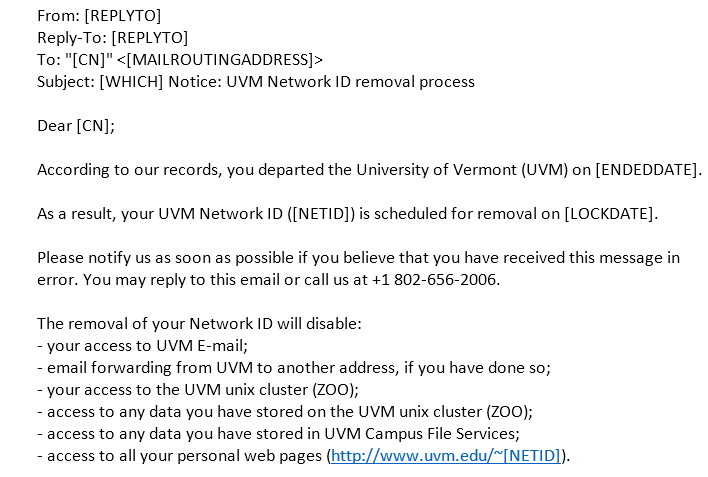Click the [CN] placeholder after Dear
The image size is (708, 477).
(93, 126)
